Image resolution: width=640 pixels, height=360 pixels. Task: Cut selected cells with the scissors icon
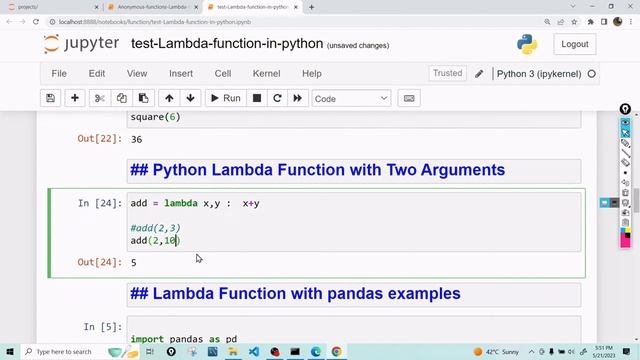coord(100,98)
